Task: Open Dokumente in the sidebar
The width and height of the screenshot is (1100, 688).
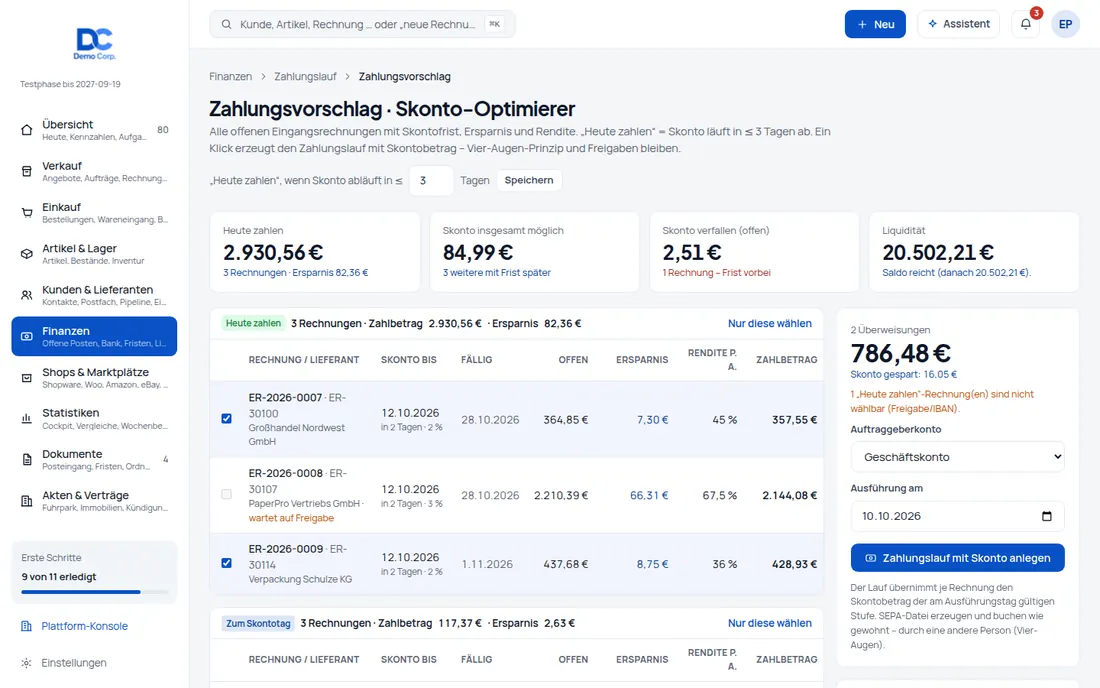Action: click(94, 460)
